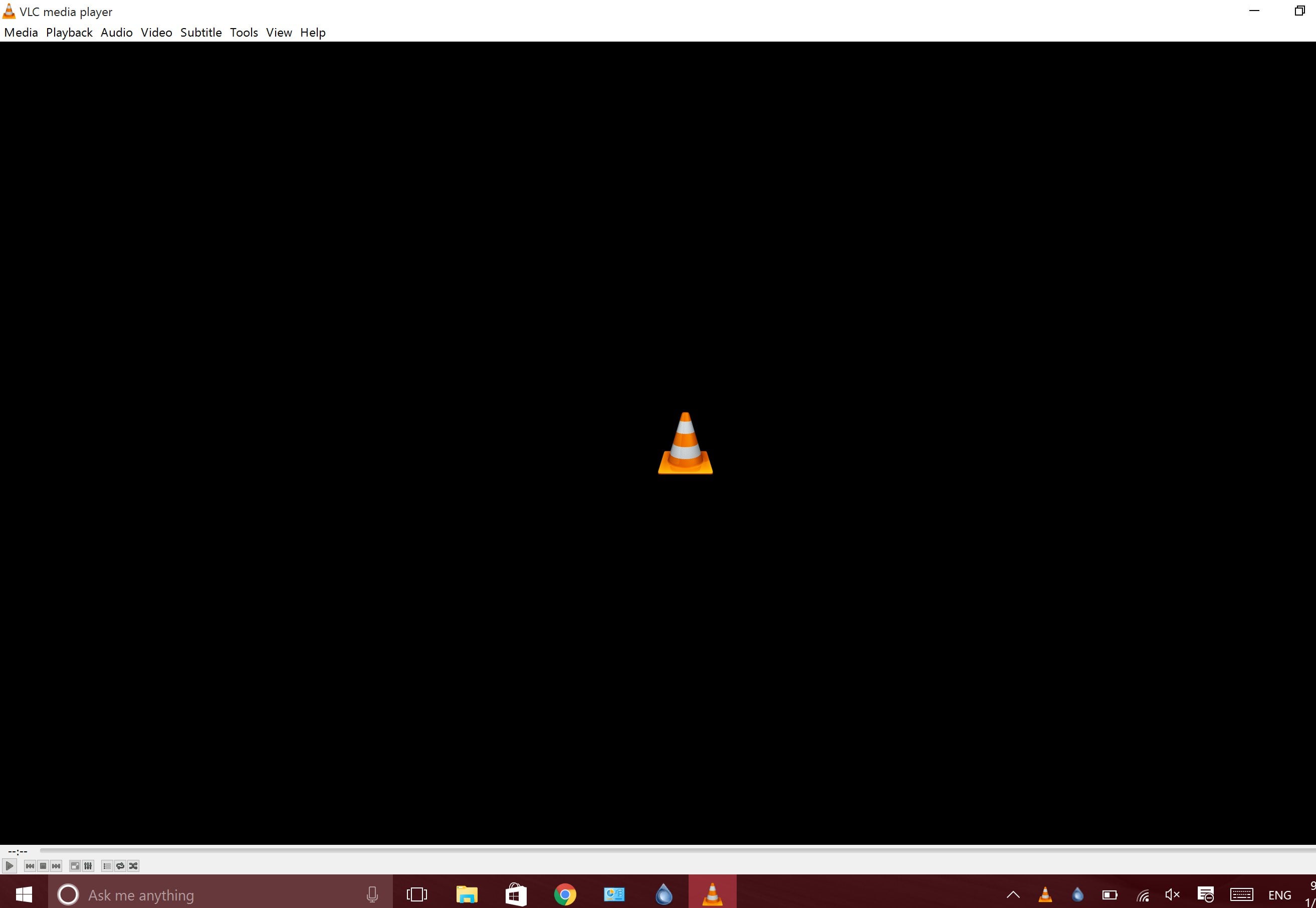Open the Media menu
Screen dimensions: 1316x908
pos(20,32)
